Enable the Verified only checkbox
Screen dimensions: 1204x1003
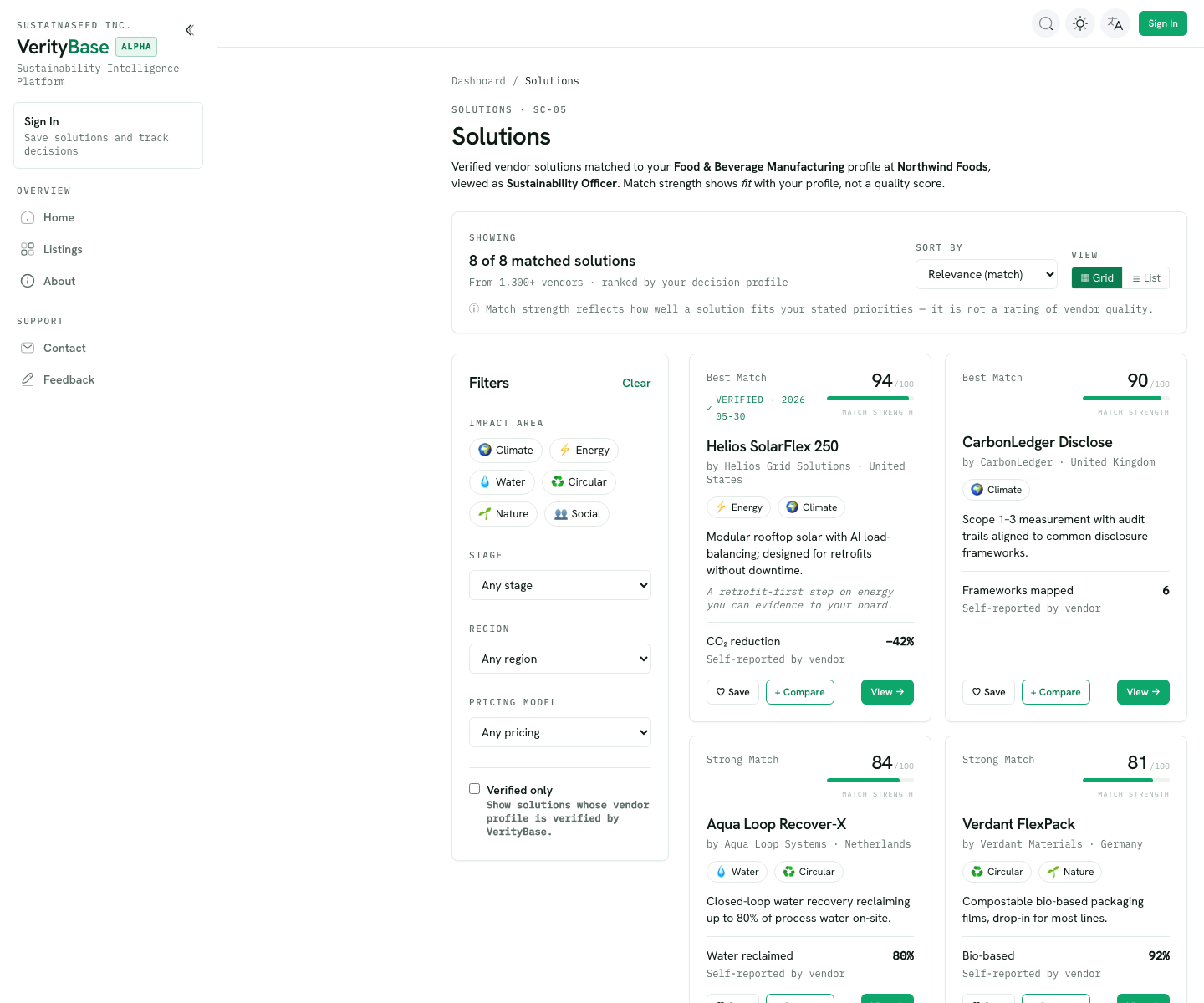pos(475,789)
